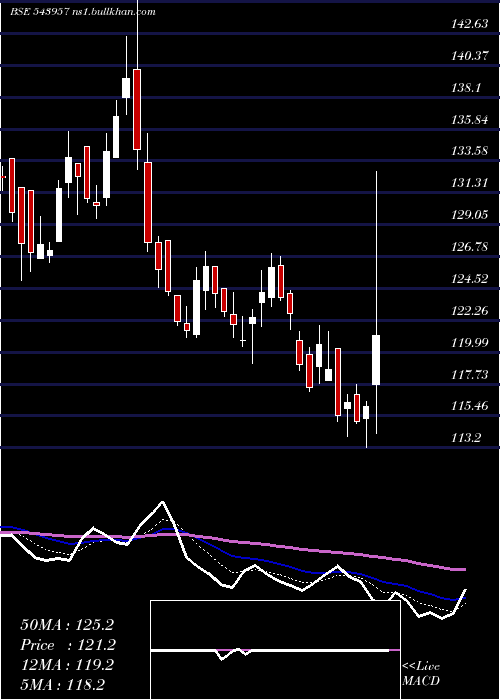
Task: Click the 131.31 price axis label
Action: 470,183
